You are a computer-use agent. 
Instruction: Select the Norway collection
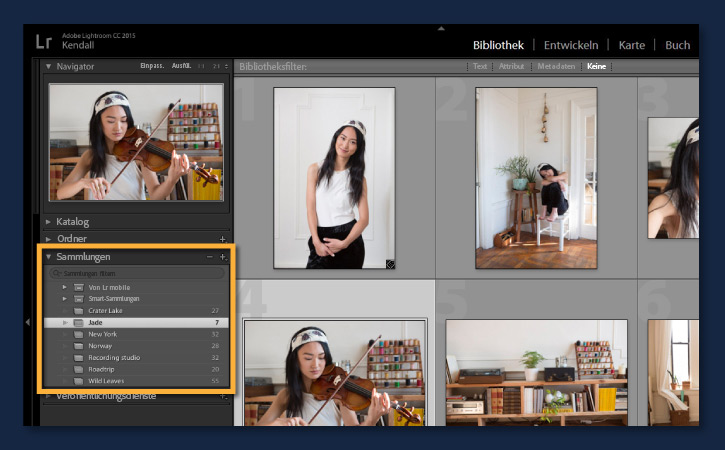click(136, 346)
